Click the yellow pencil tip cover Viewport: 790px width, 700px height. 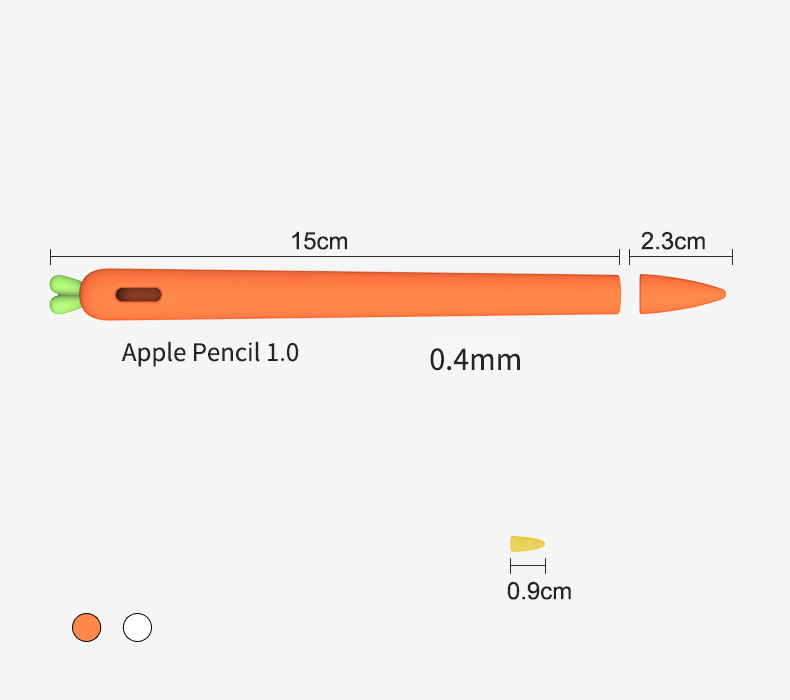[527, 544]
